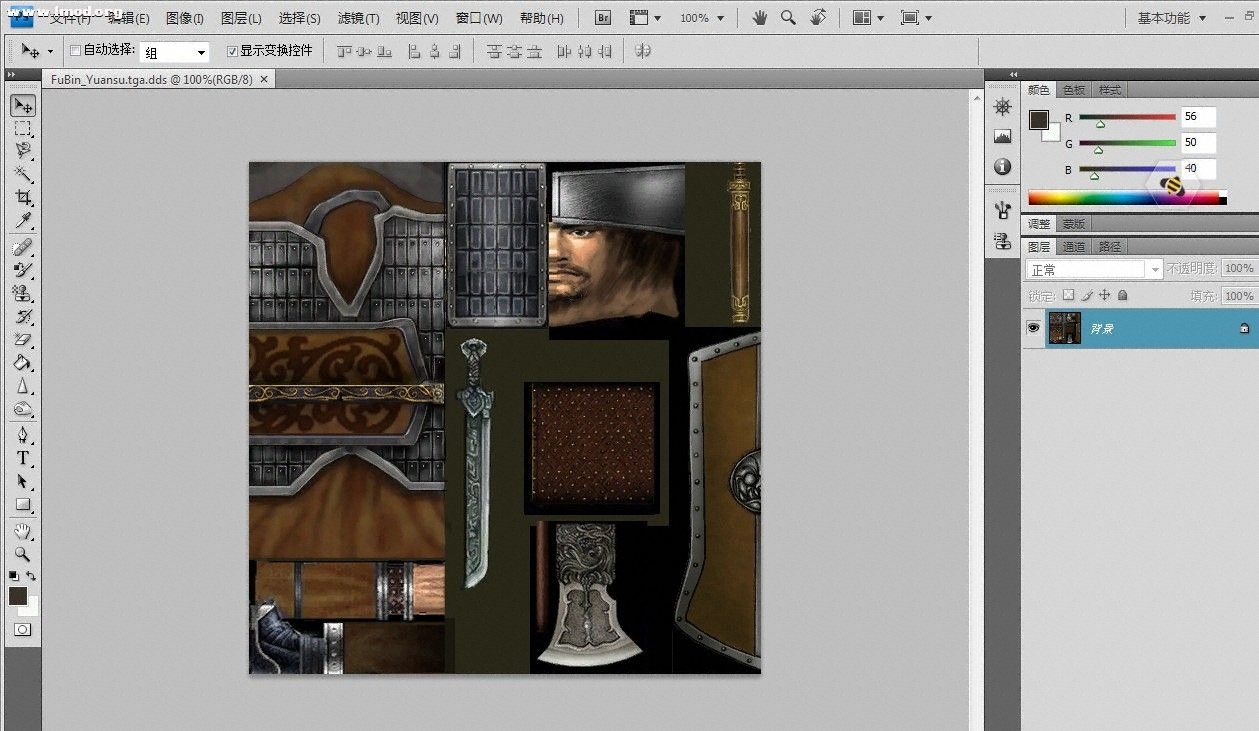Launch Adobe Bridge with Br button
Image resolution: width=1259 pixels, height=731 pixels.
[x=603, y=18]
